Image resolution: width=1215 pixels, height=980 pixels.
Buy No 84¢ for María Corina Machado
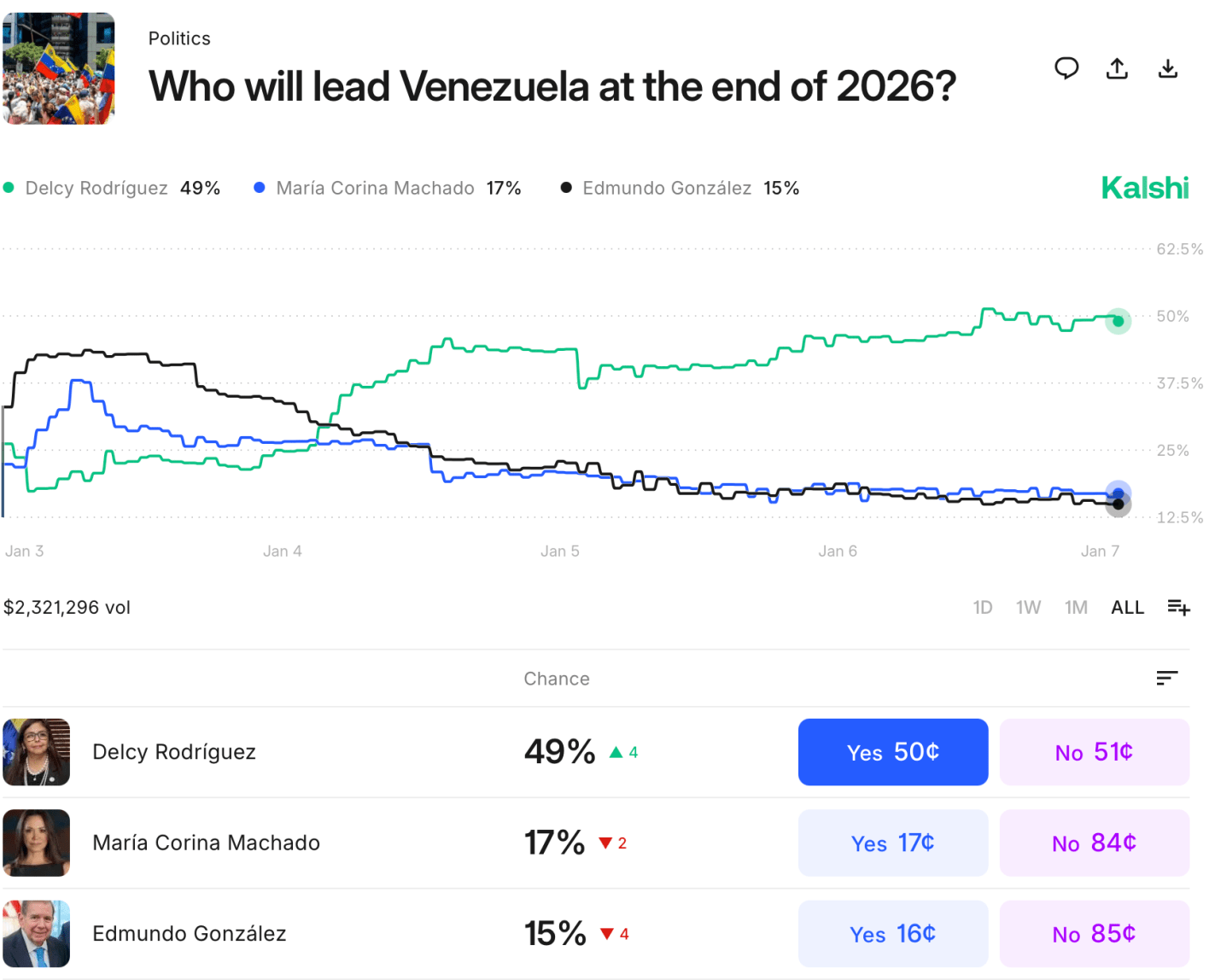pos(1094,843)
